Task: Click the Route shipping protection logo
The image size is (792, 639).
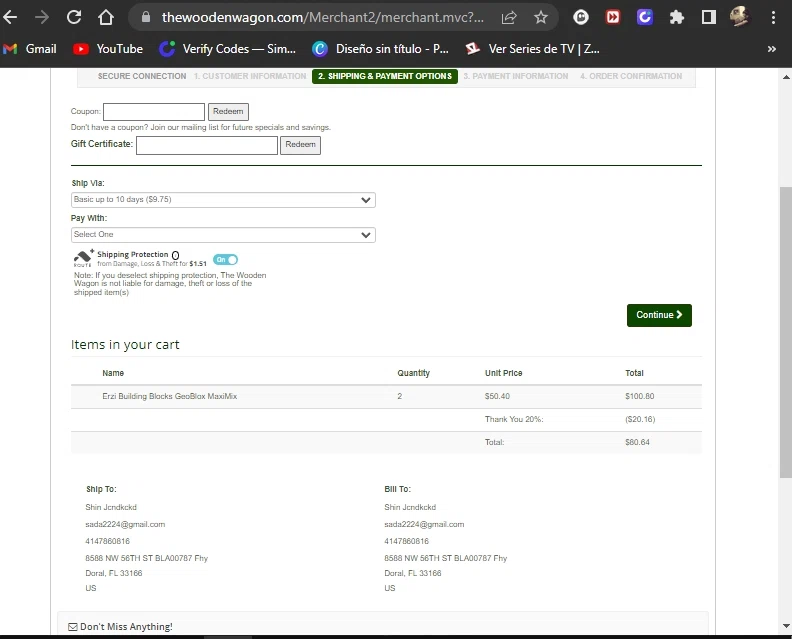Action: (83, 259)
